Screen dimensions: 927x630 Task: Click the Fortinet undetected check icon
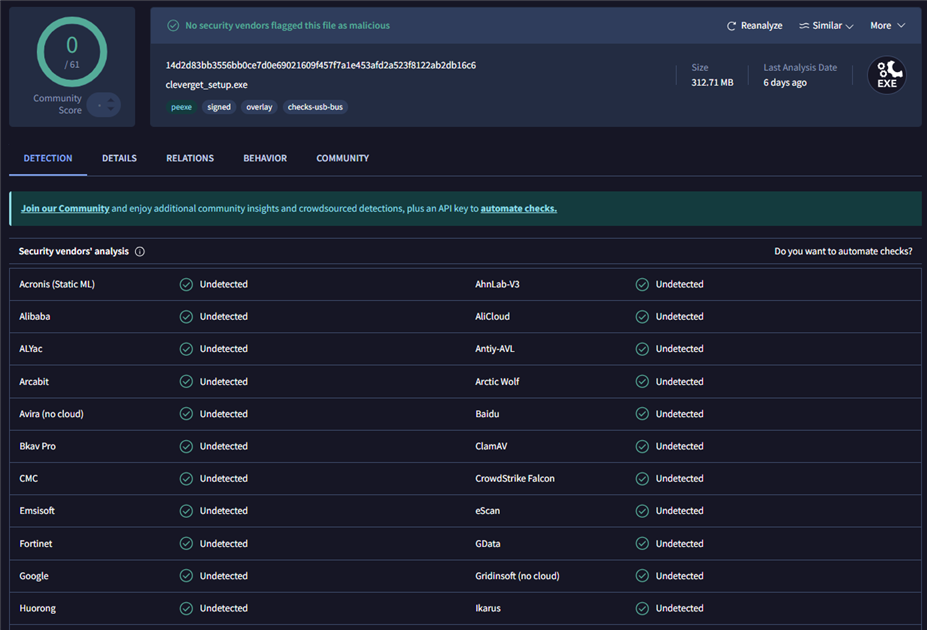[x=186, y=544]
